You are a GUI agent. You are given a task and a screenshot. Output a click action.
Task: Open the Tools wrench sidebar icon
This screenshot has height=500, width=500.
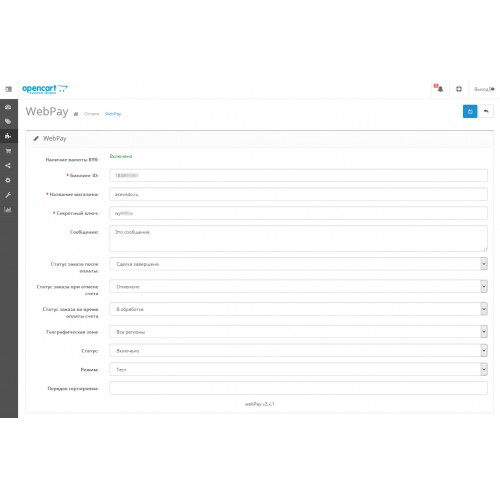click(x=8, y=195)
